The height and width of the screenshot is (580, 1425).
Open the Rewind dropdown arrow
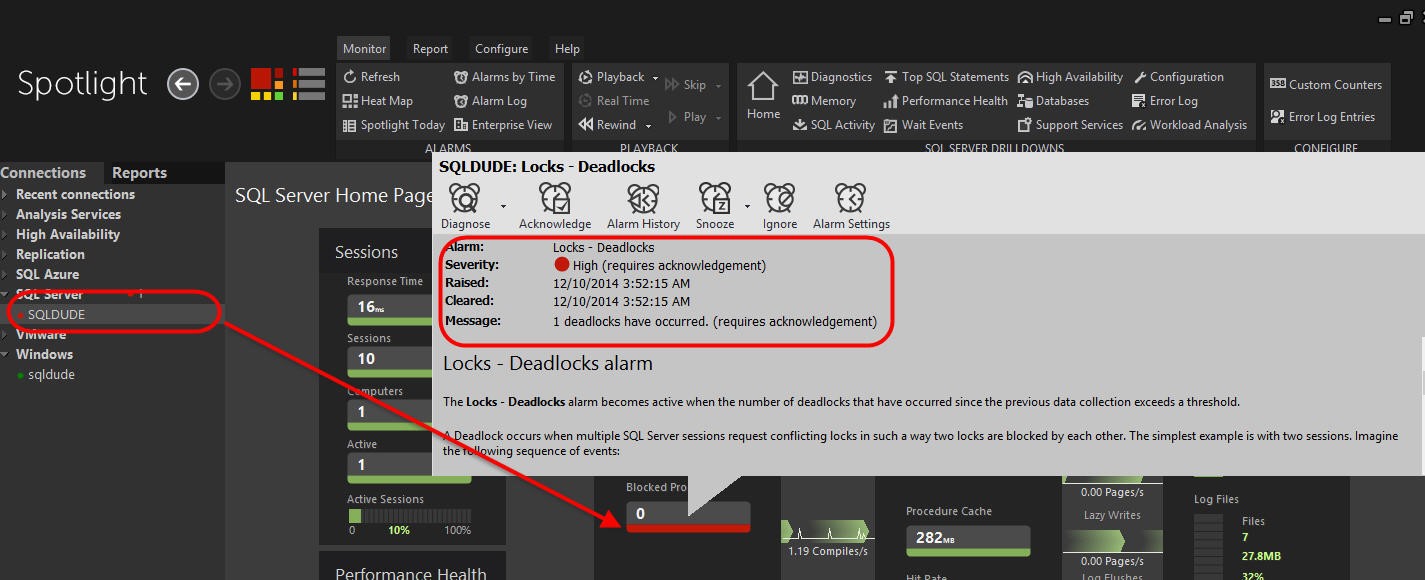point(648,126)
